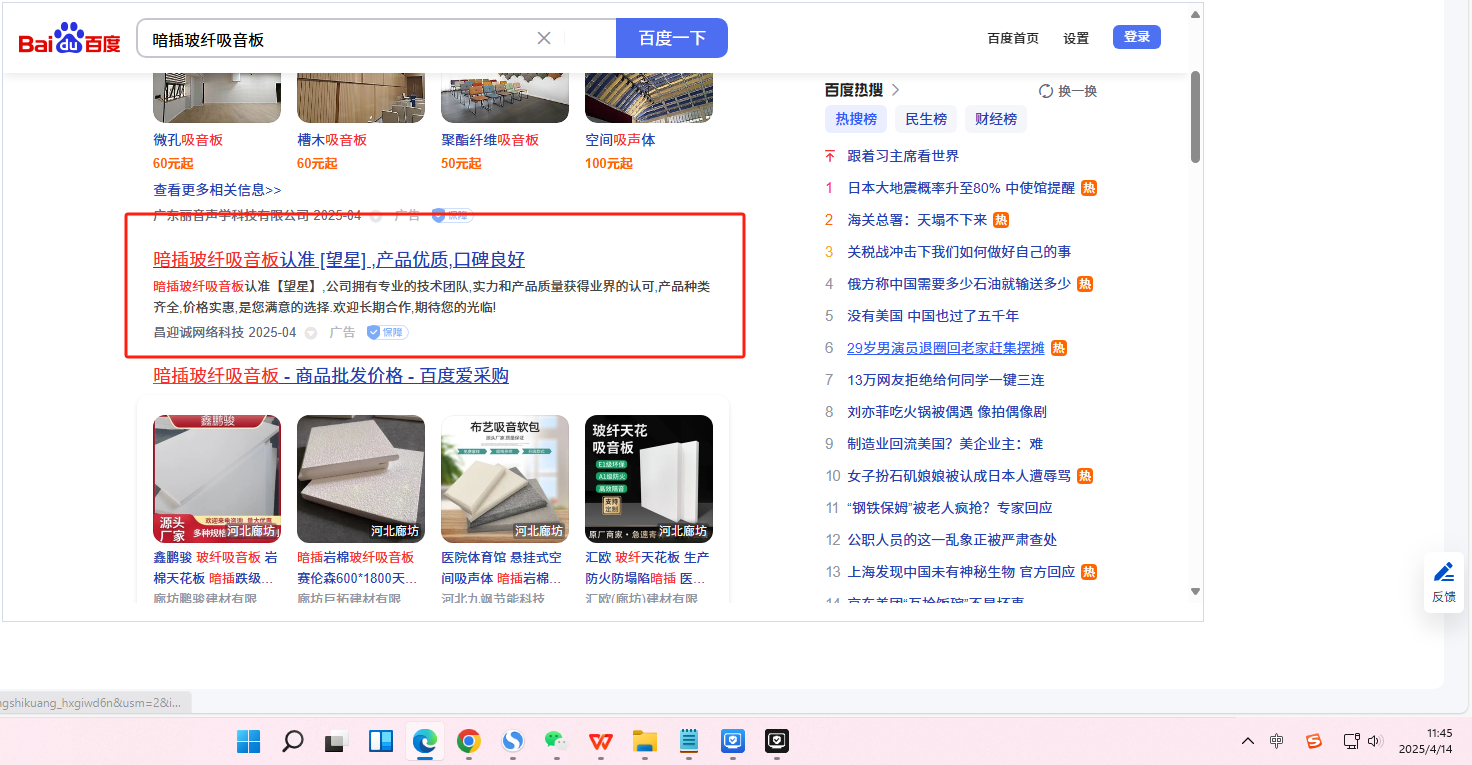This screenshot has height=765, width=1472.
Task: Click the page scrollbar's up arrow
Action: (x=1195, y=14)
